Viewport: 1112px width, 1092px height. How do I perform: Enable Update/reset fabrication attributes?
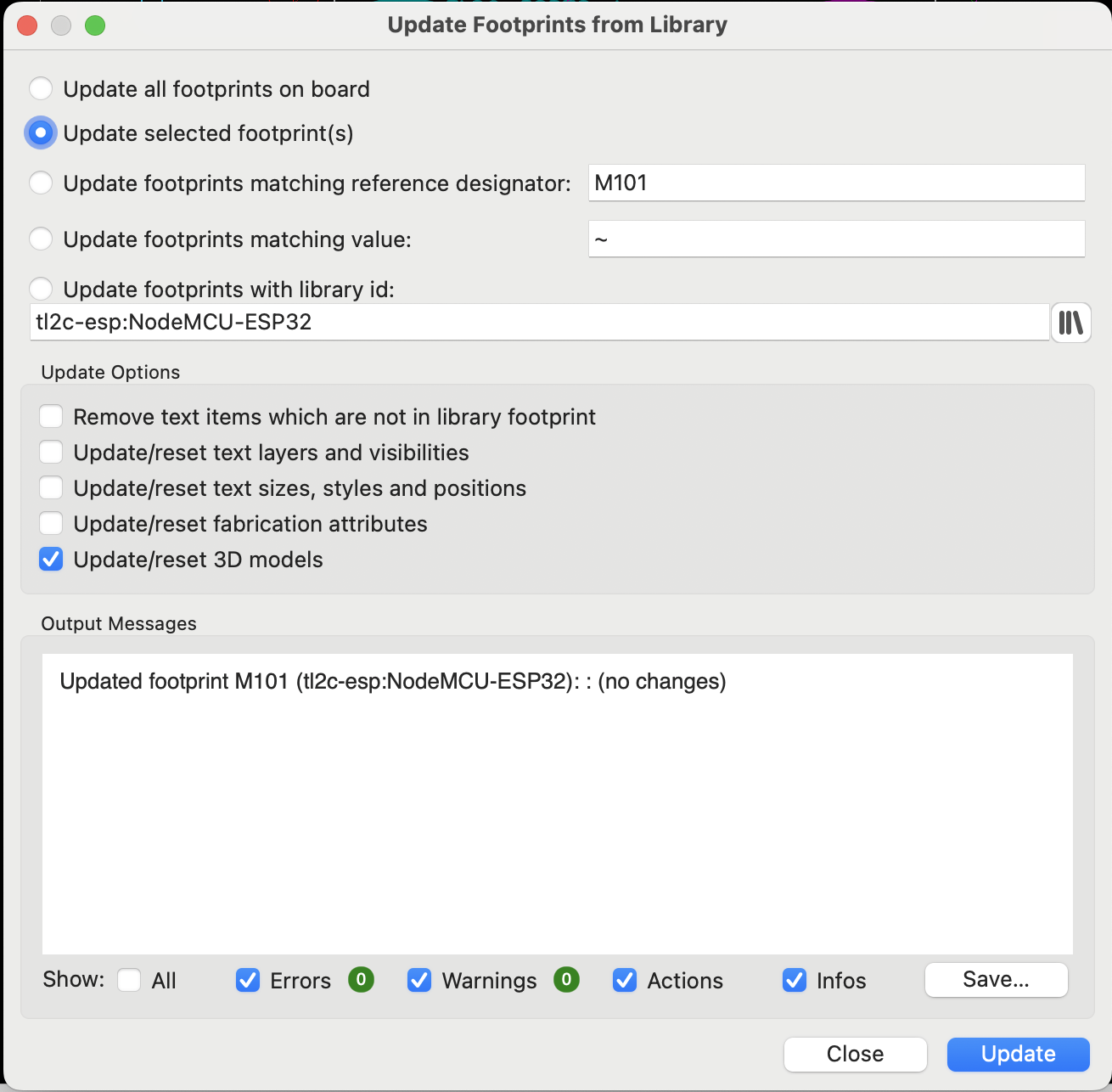click(52, 524)
